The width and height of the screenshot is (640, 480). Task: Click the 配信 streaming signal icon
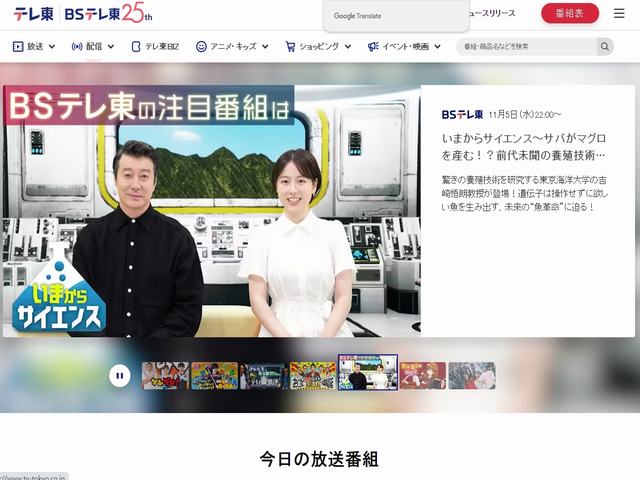click(77, 47)
